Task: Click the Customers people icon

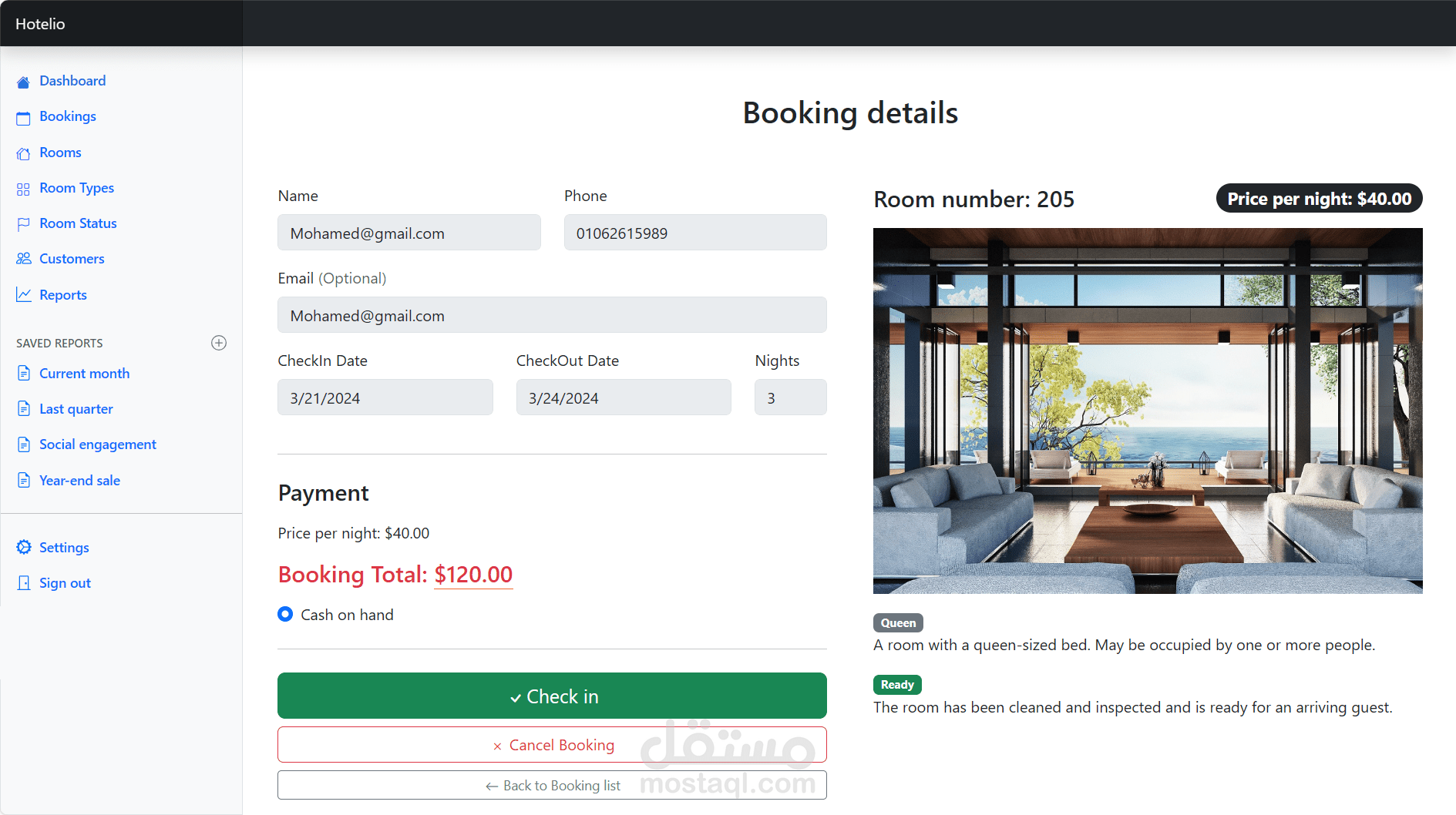Action: [23, 259]
